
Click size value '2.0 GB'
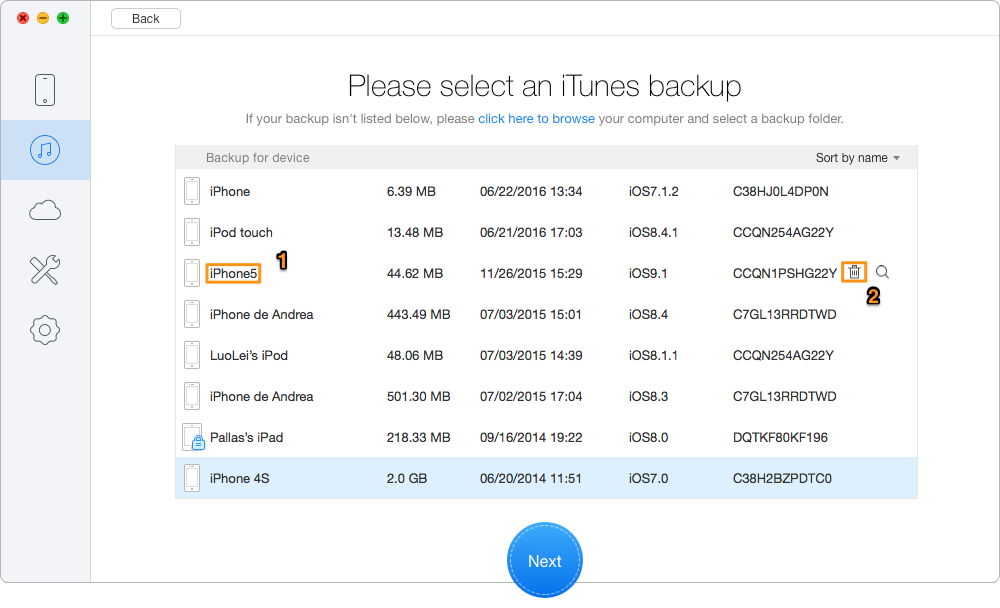(407, 478)
